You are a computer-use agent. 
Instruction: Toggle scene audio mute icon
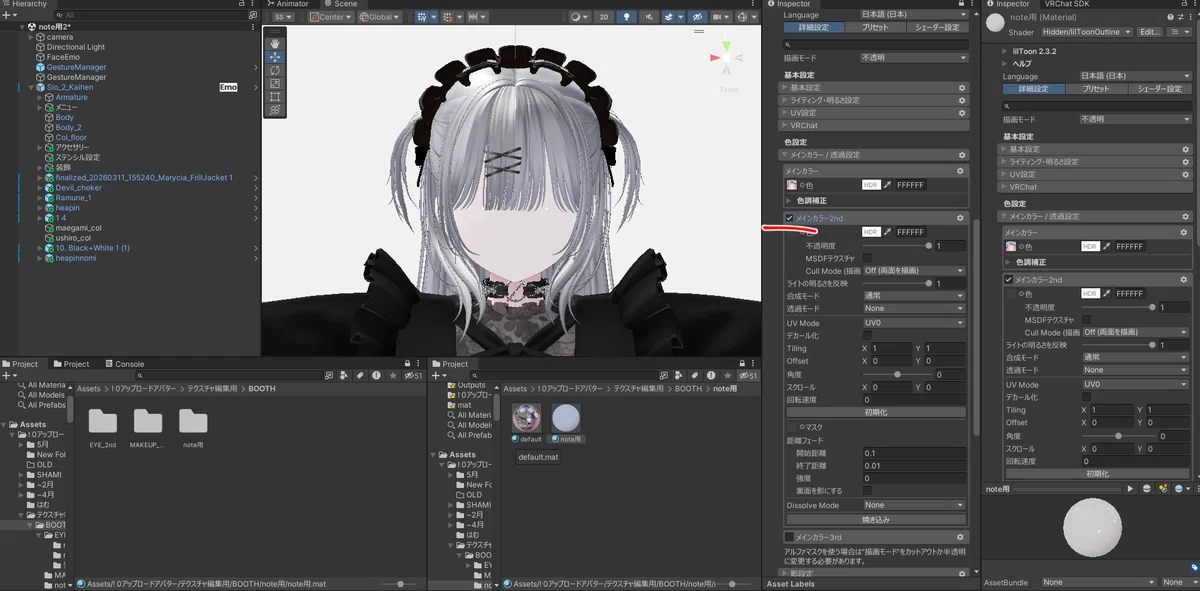tap(649, 17)
